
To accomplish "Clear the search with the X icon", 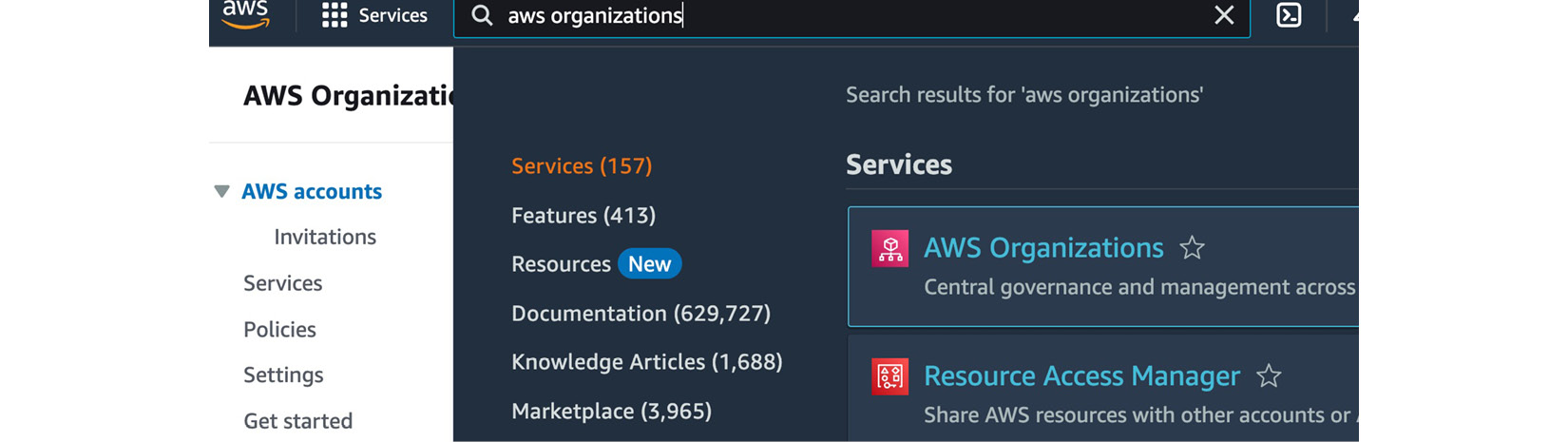I will (1224, 15).
